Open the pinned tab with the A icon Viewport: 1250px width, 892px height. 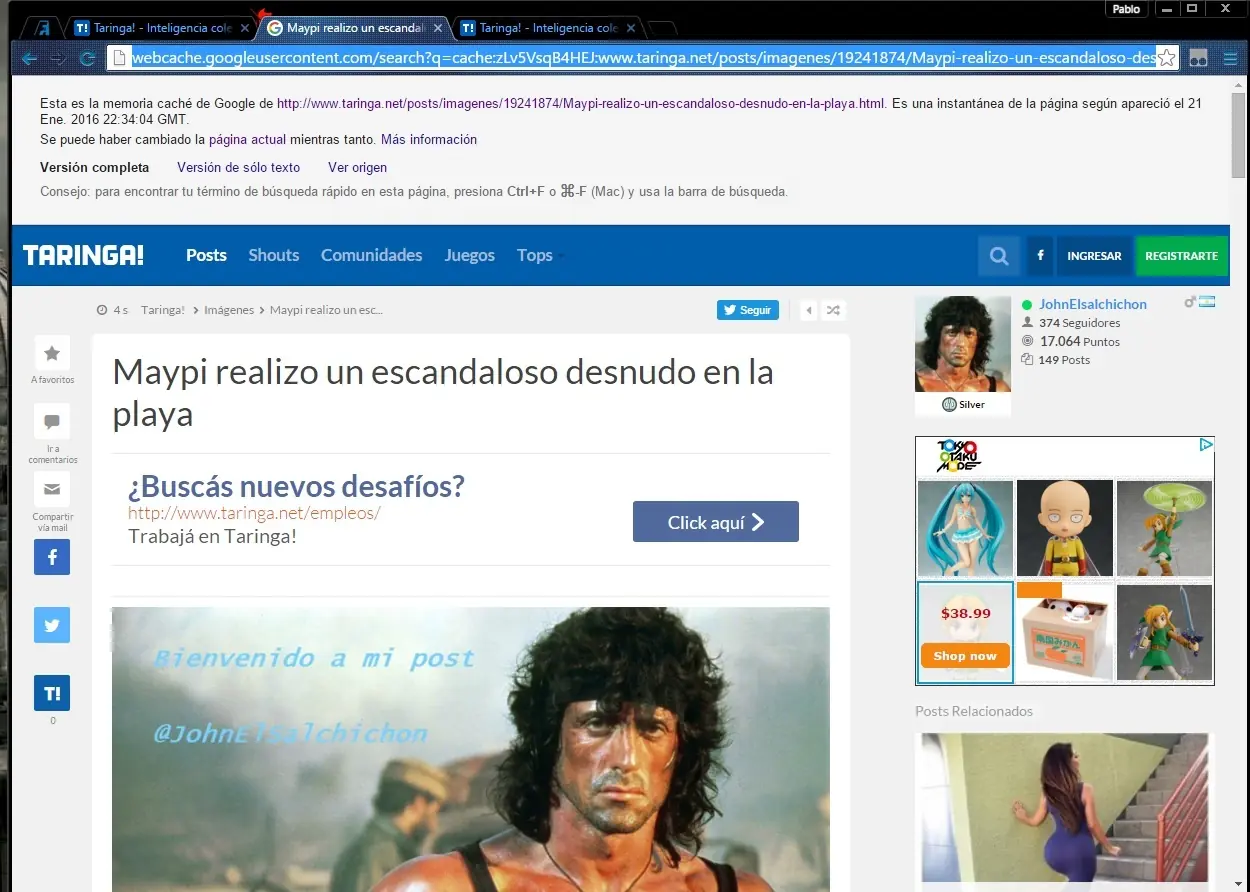42,28
